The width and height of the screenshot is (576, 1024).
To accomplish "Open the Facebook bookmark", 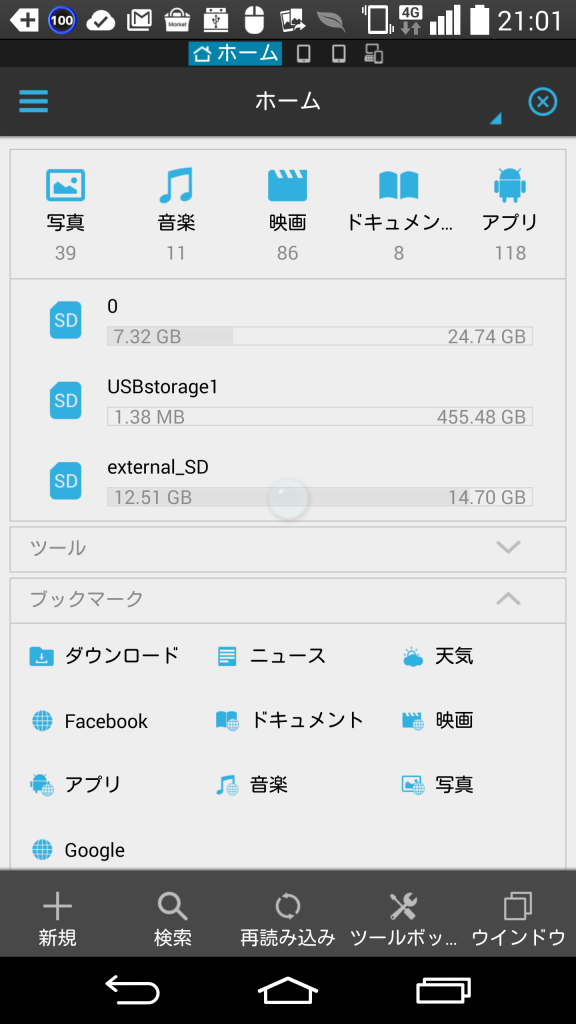I will (89, 721).
